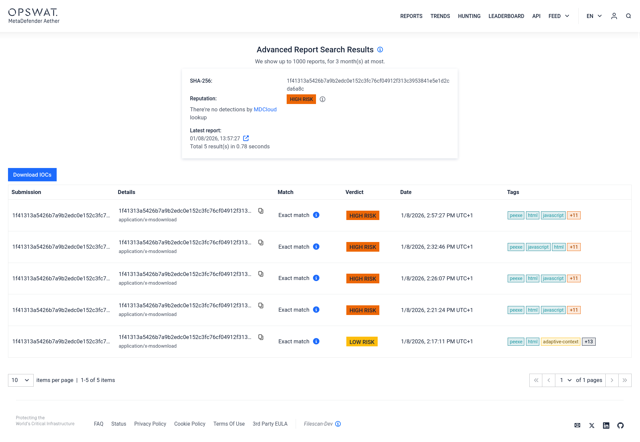Open the LinkedIn icon in footer
Image resolution: width=640 pixels, height=442 pixels.
(606, 425)
